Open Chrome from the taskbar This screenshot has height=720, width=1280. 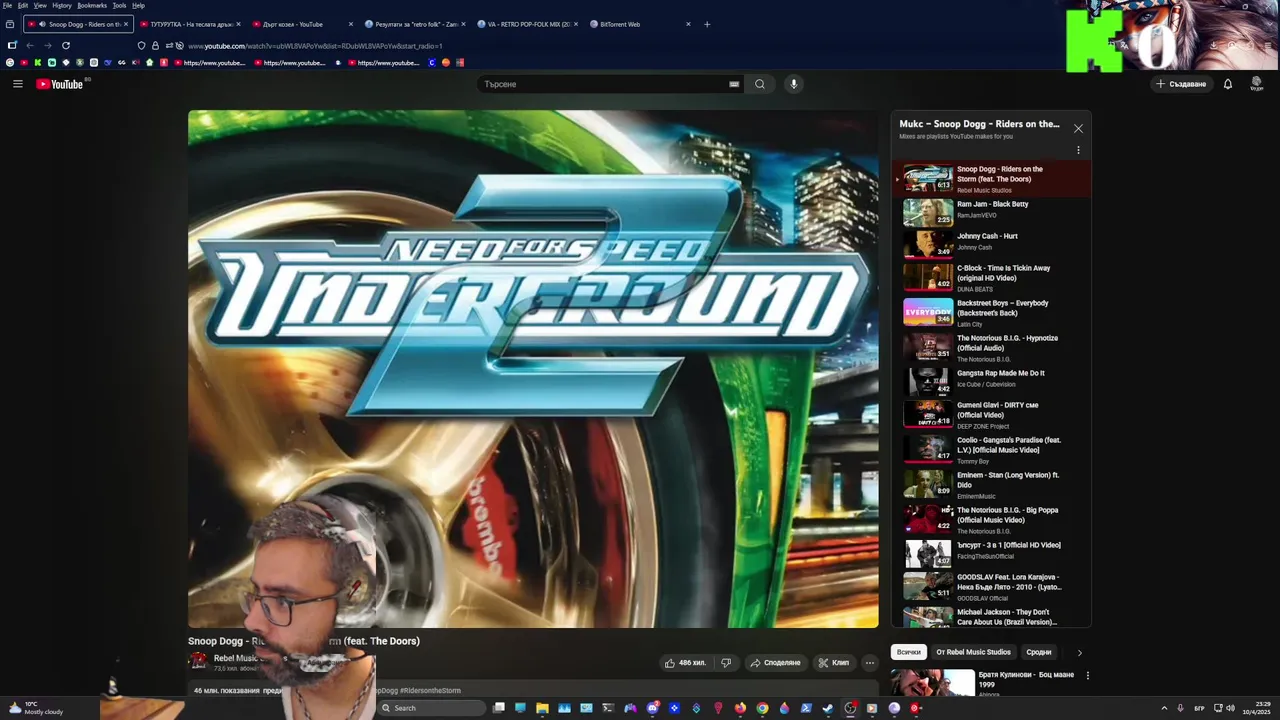[x=762, y=708]
